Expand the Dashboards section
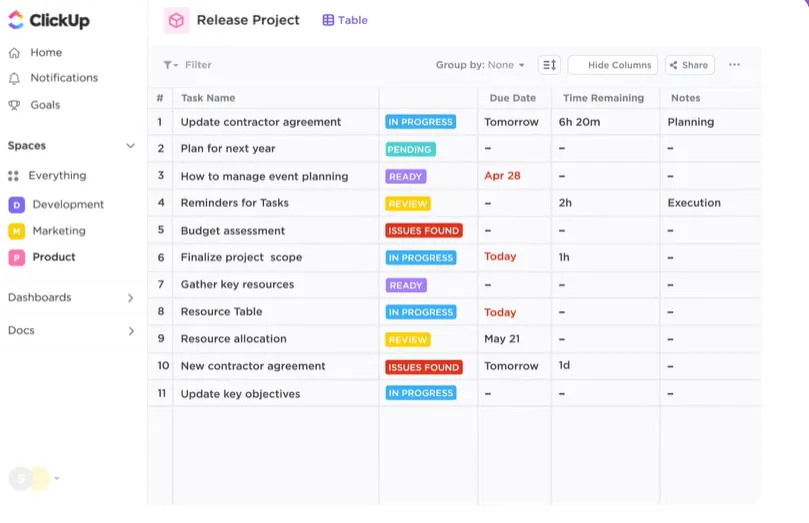Image resolution: width=809 pixels, height=523 pixels. click(71, 298)
